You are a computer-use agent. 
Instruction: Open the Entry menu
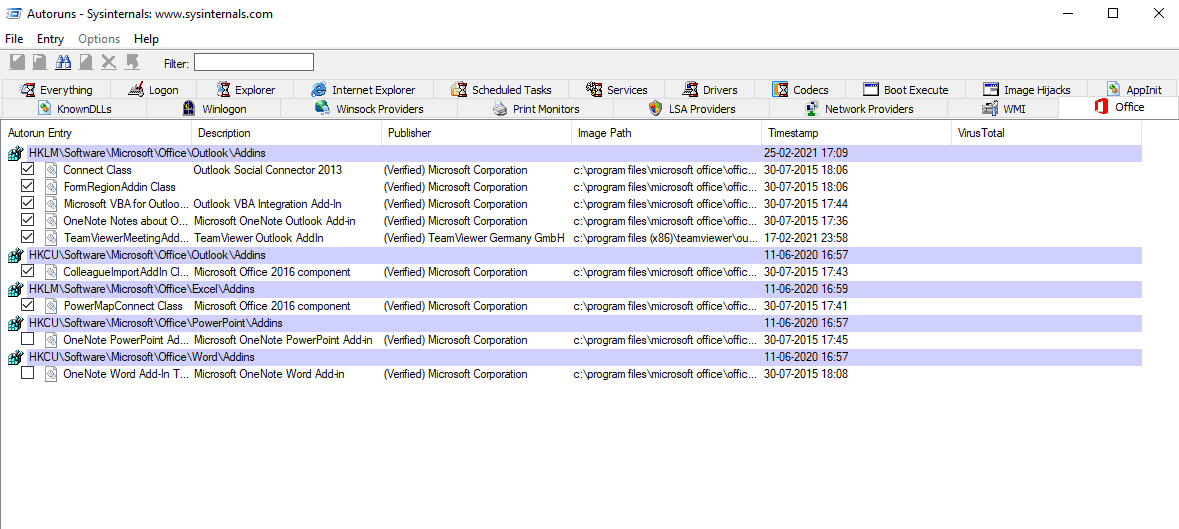pos(50,39)
